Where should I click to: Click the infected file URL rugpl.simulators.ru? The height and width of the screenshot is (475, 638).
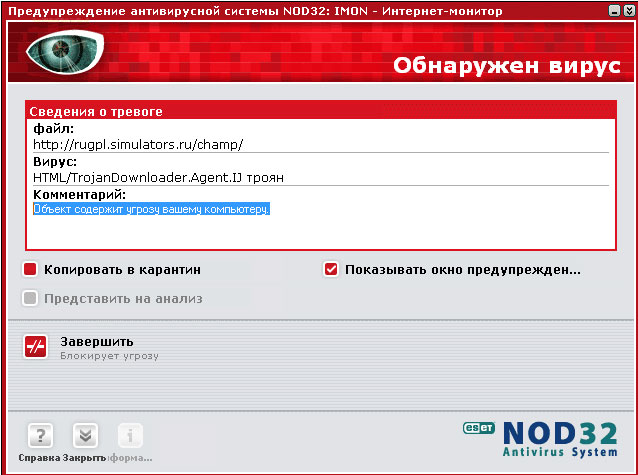pos(138,144)
